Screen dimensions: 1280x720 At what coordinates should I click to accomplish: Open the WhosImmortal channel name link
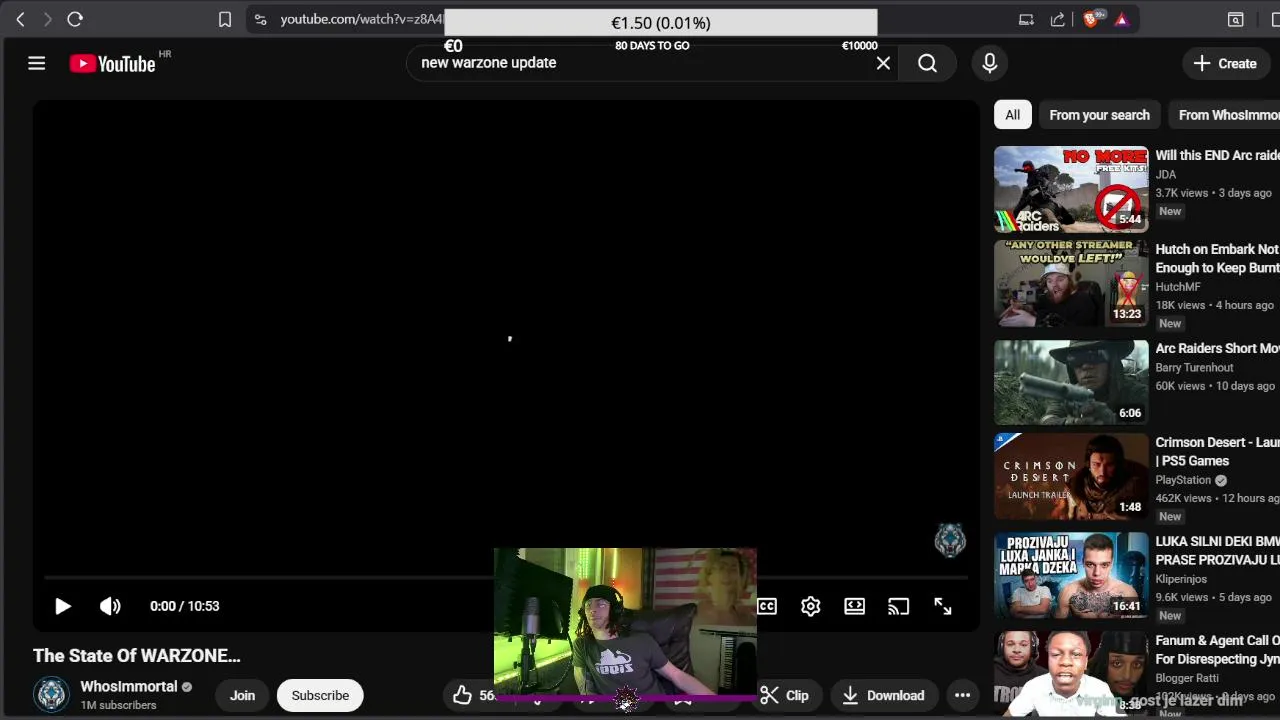tap(129, 686)
